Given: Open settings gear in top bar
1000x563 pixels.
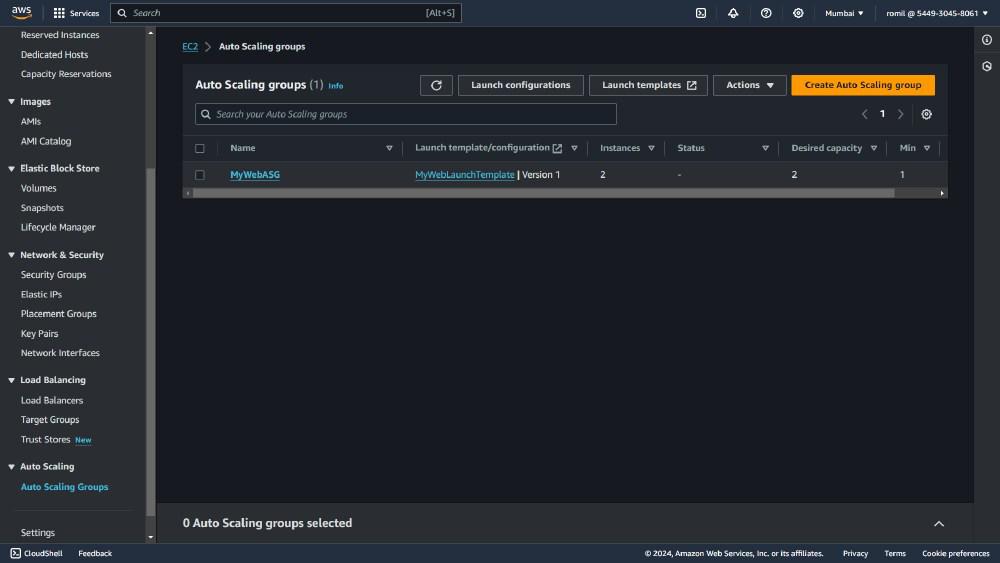Looking at the screenshot, I should pos(798,13).
